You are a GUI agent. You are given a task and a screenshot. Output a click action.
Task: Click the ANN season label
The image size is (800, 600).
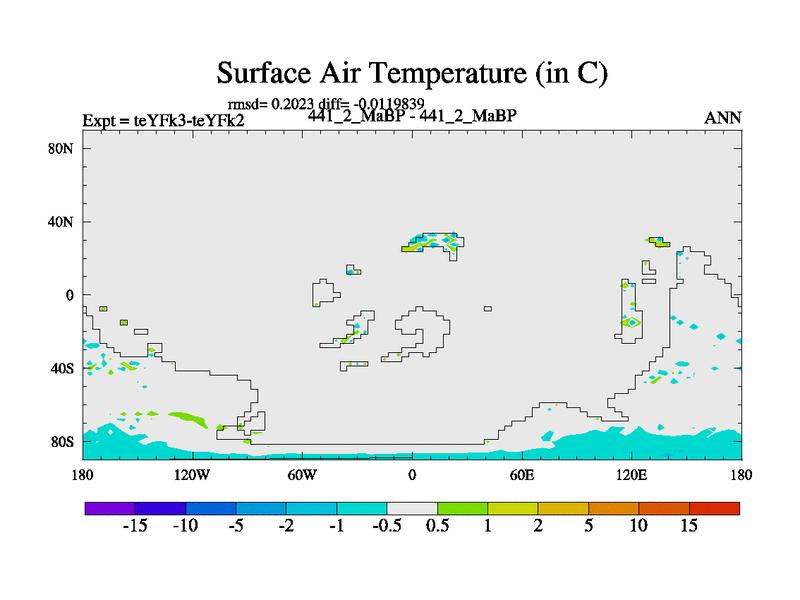coord(722,118)
